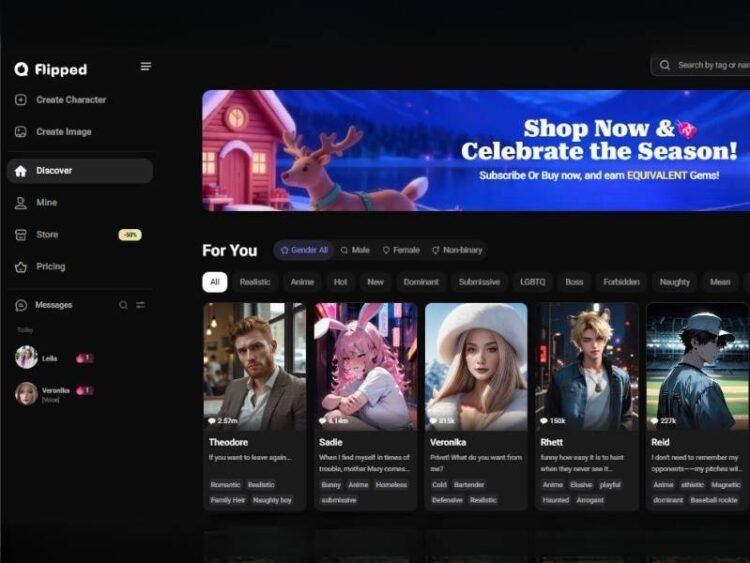The width and height of the screenshot is (750, 563).
Task: Switch to the Dominant category tab
Action: (x=420, y=282)
